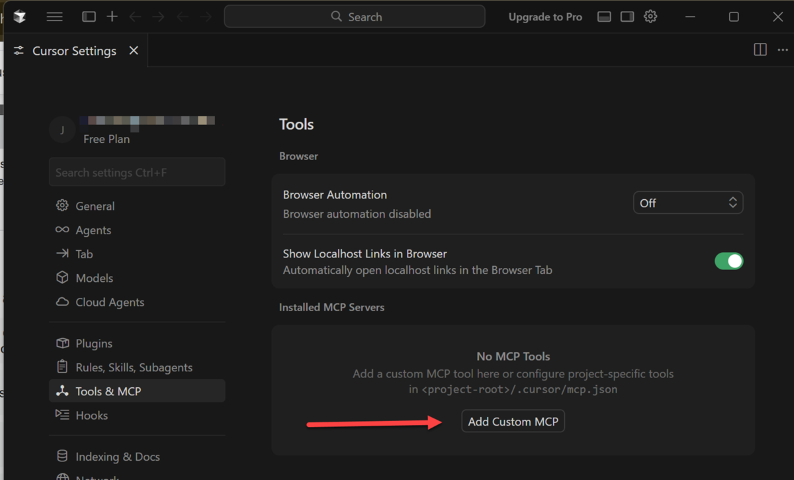Click the Tools & MCP icon
Viewport: 794px width, 480px height.
[x=62, y=390]
